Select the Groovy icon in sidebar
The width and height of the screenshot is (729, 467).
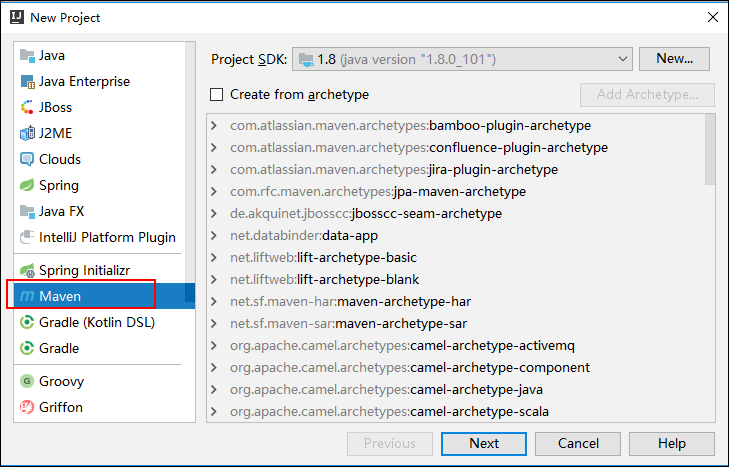pos(27,382)
